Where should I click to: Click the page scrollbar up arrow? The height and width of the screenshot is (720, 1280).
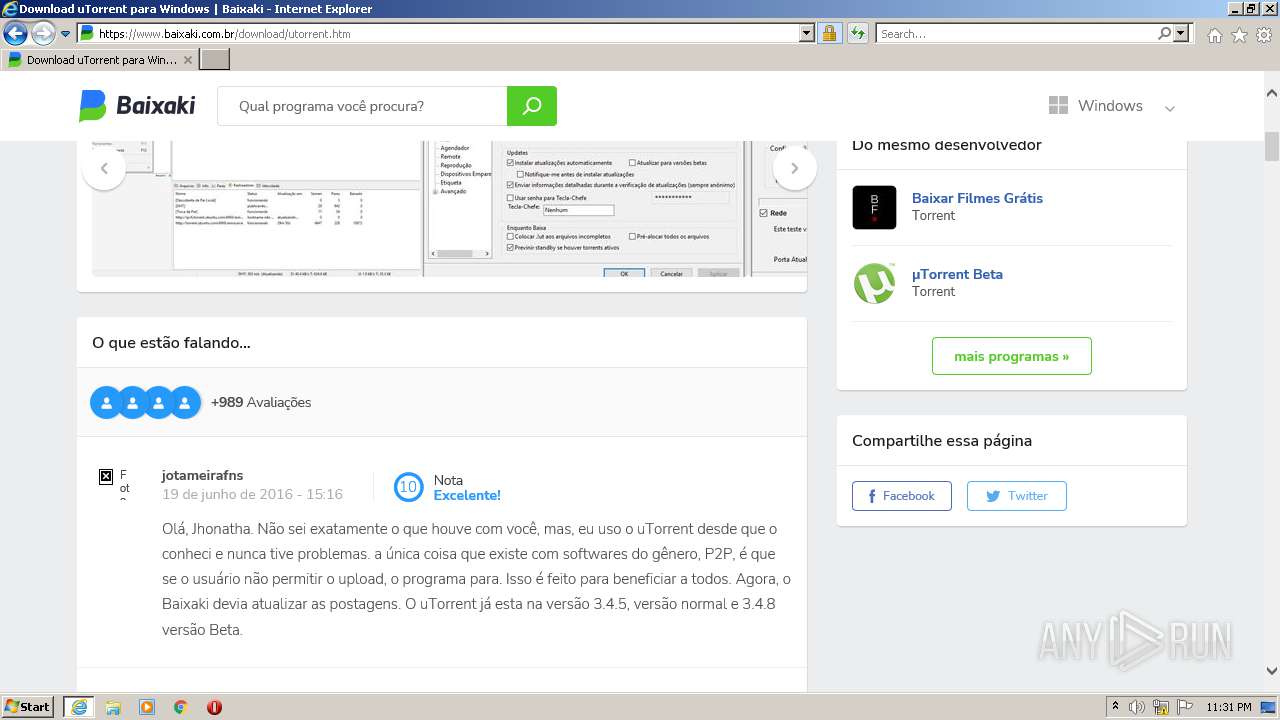(1272, 92)
